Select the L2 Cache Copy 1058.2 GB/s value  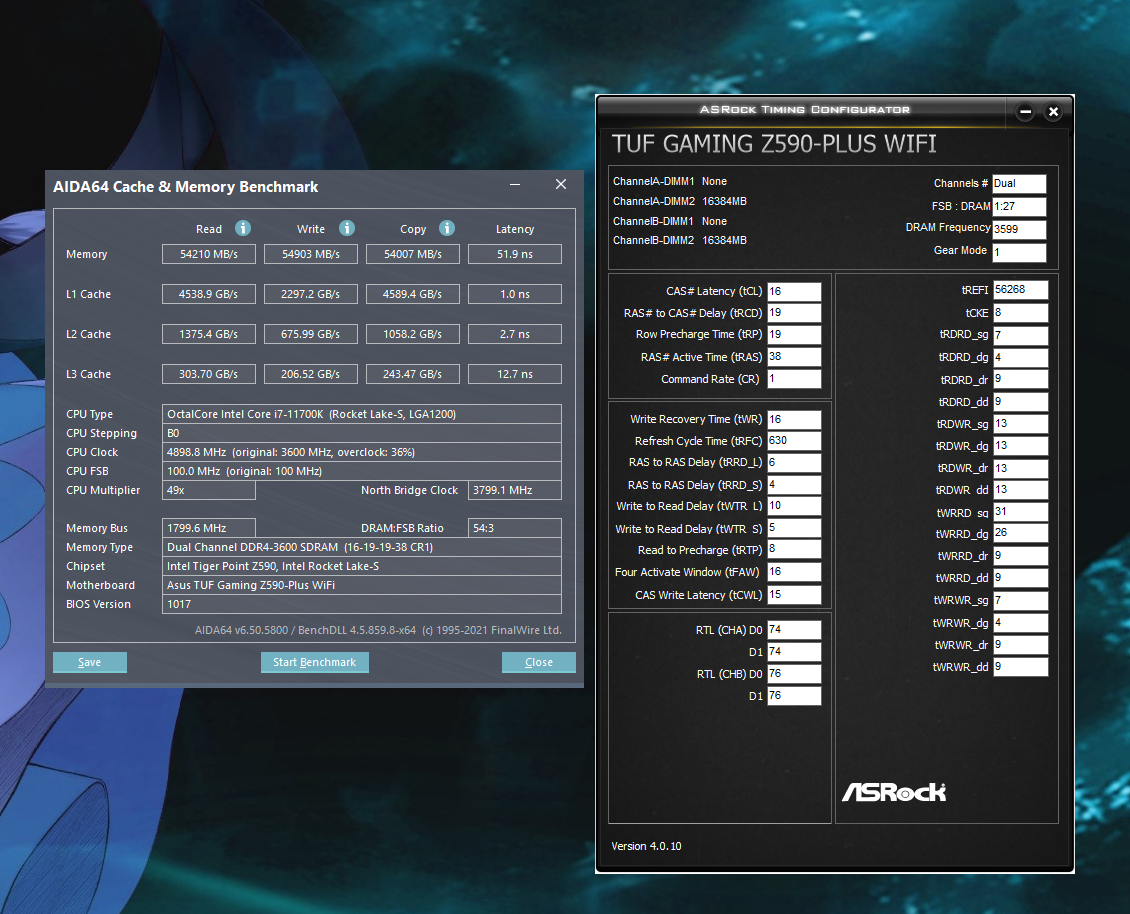[x=413, y=334]
